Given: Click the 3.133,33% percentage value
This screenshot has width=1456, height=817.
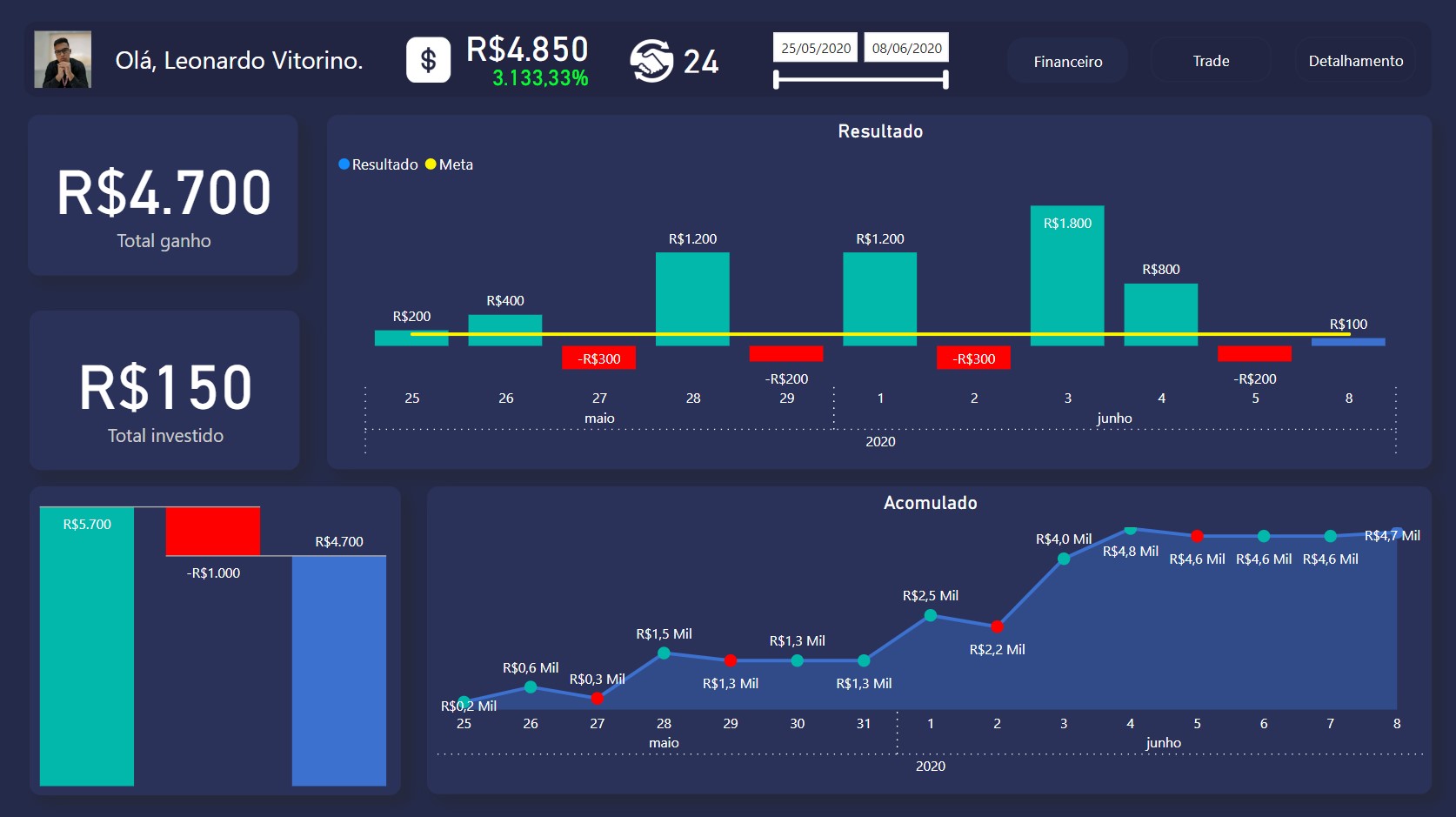Looking at the screenshot, I should 540,78.
